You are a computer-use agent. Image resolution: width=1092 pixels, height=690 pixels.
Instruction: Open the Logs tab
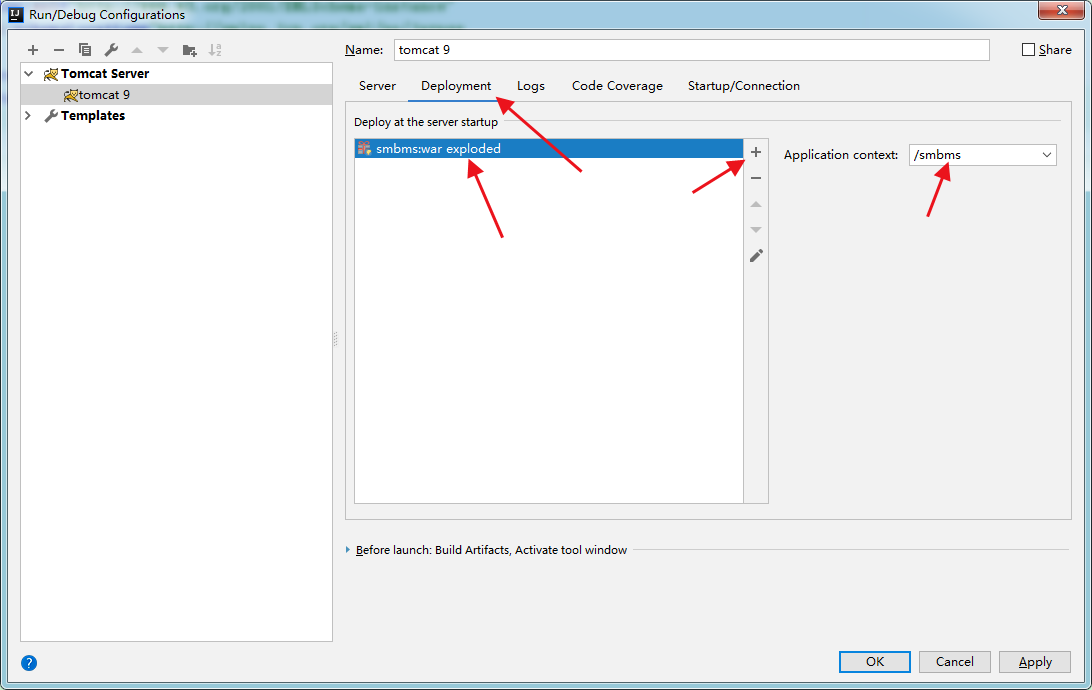click(x=531, y=86)
